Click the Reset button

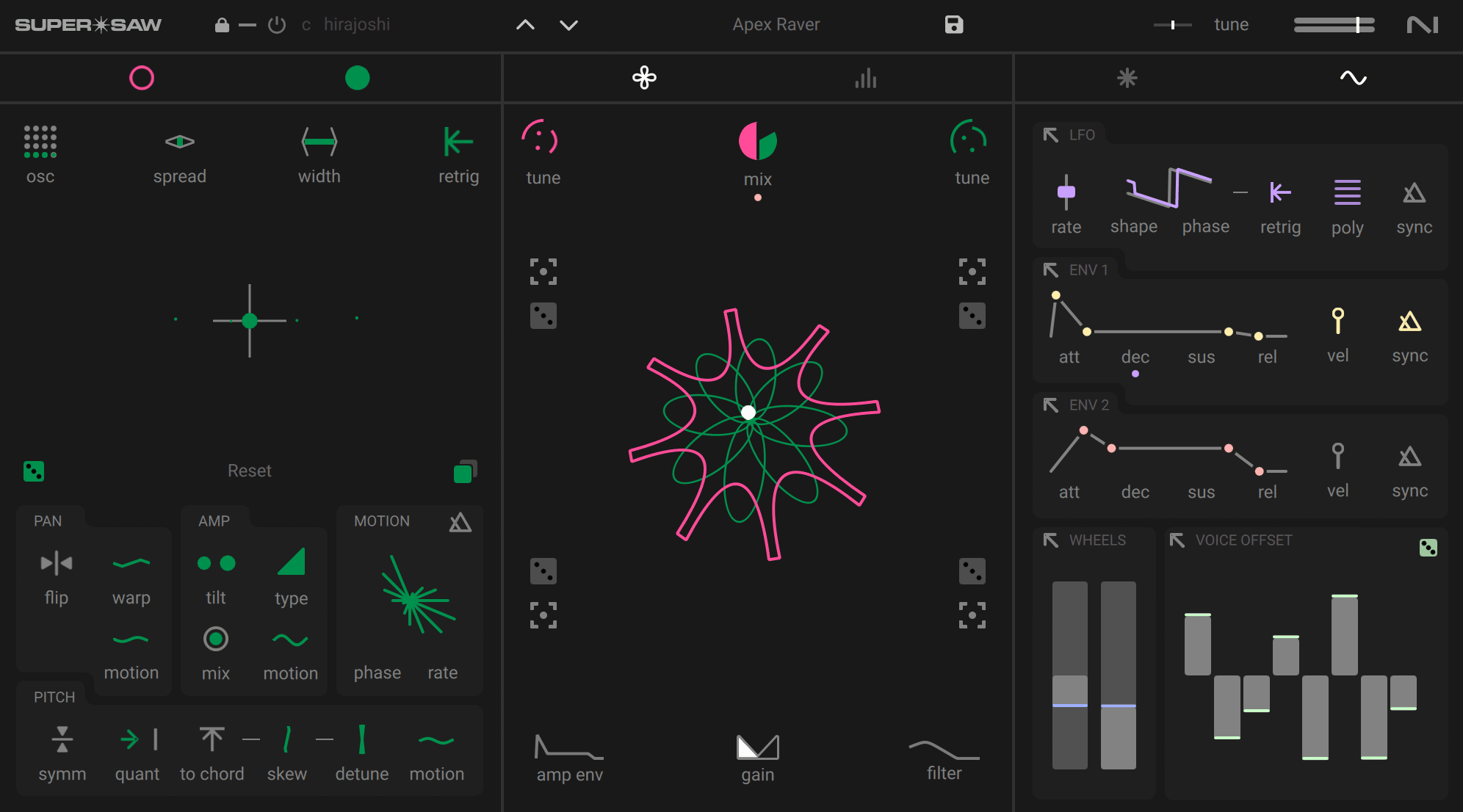pos(249,471)
